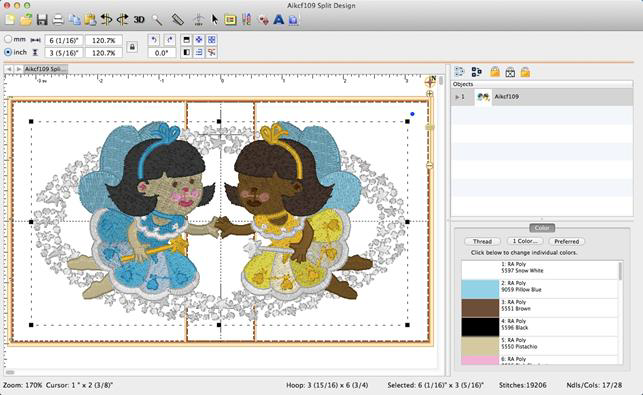The width and height of the screenshot is (643, 395).
Task: Select the Aikcf109 Spli... document tab
Action: coord(45,69)
